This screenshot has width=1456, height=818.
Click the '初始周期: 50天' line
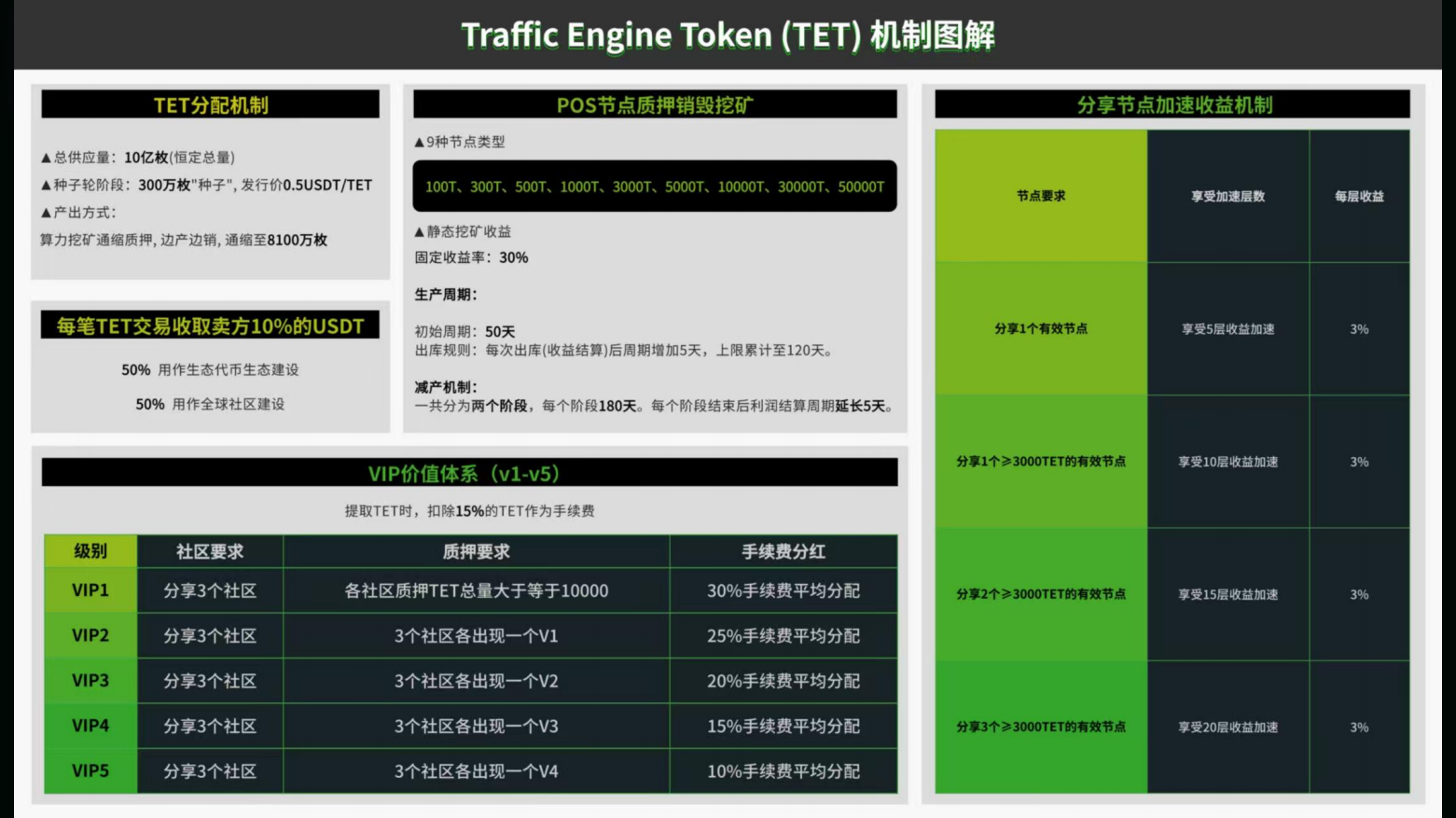click(465, 331)
